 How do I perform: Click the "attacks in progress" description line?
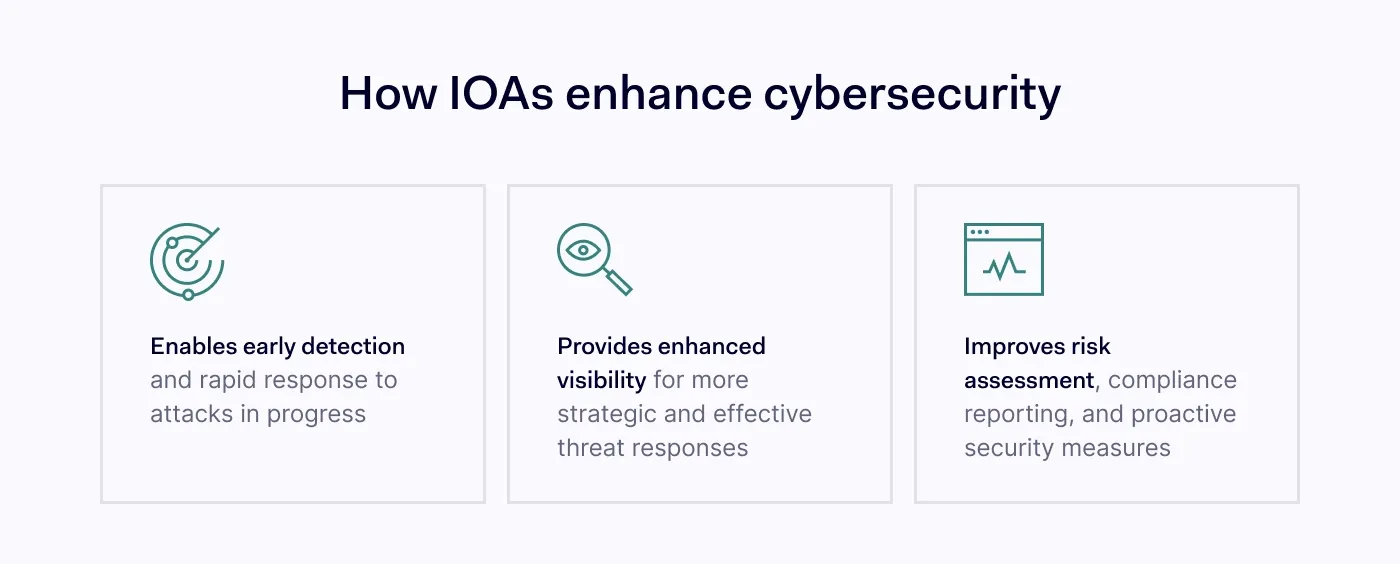[258, 414]
